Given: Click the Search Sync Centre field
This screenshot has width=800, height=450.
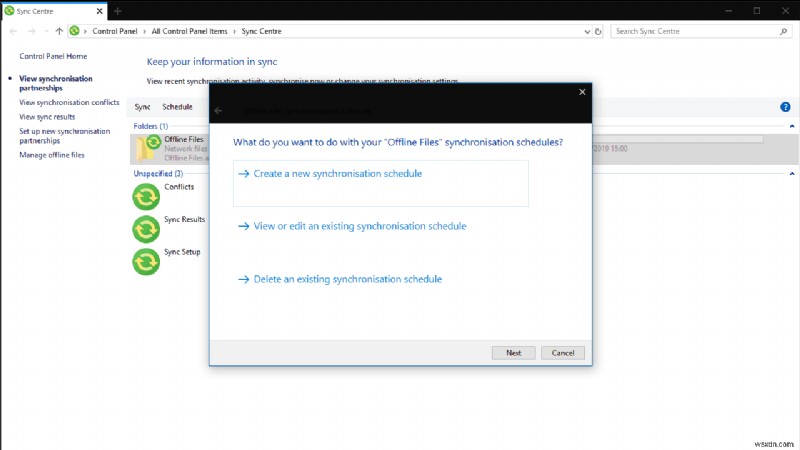Looking at the screenshot, I should (x=700, y=31).
